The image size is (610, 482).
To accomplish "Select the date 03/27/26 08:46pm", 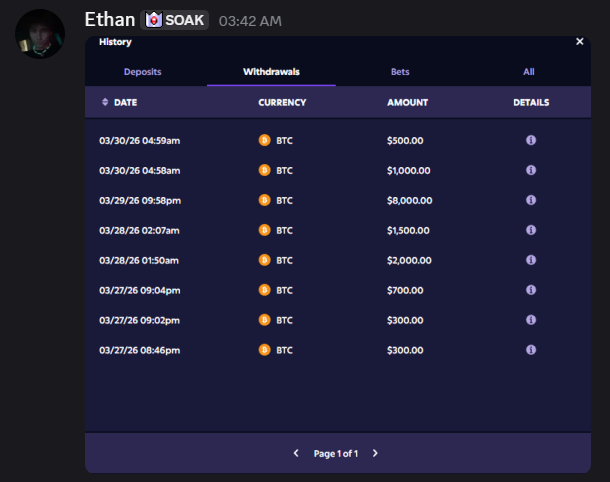I will click(140, 350).
